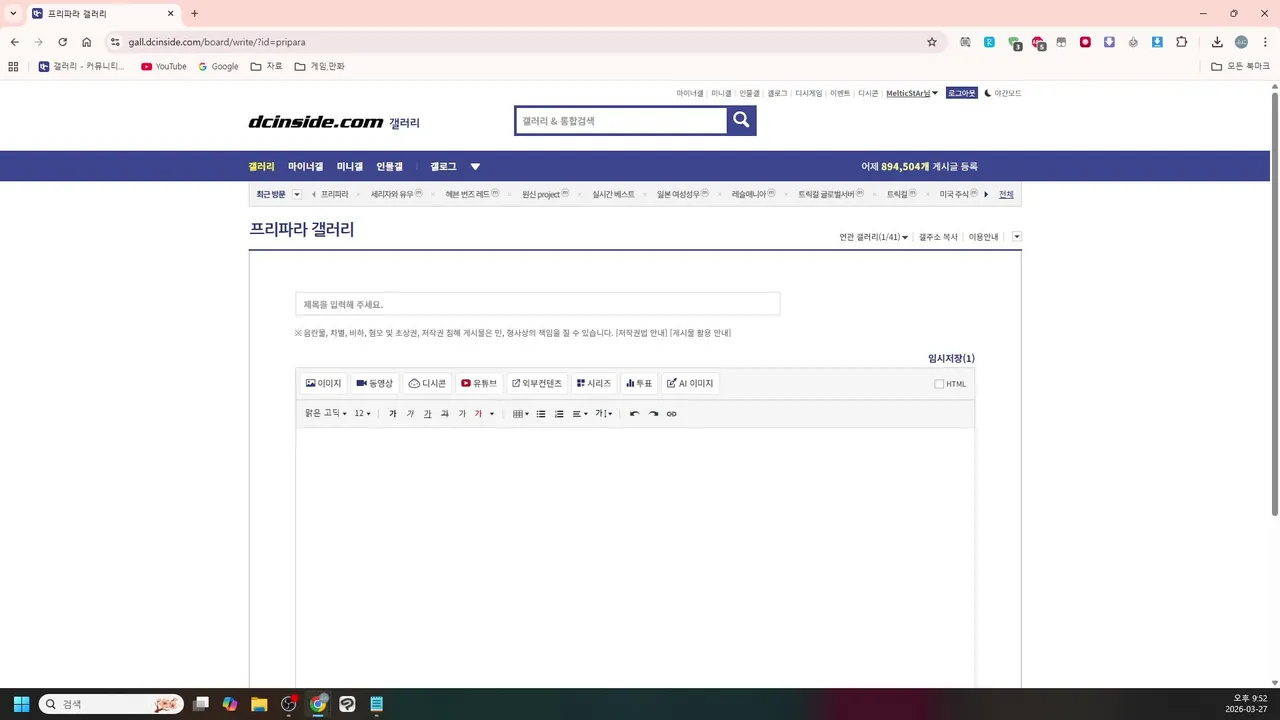Click the 로그아웃 button
Viewport: 1280px width, 720px height.
pos(961,93)
